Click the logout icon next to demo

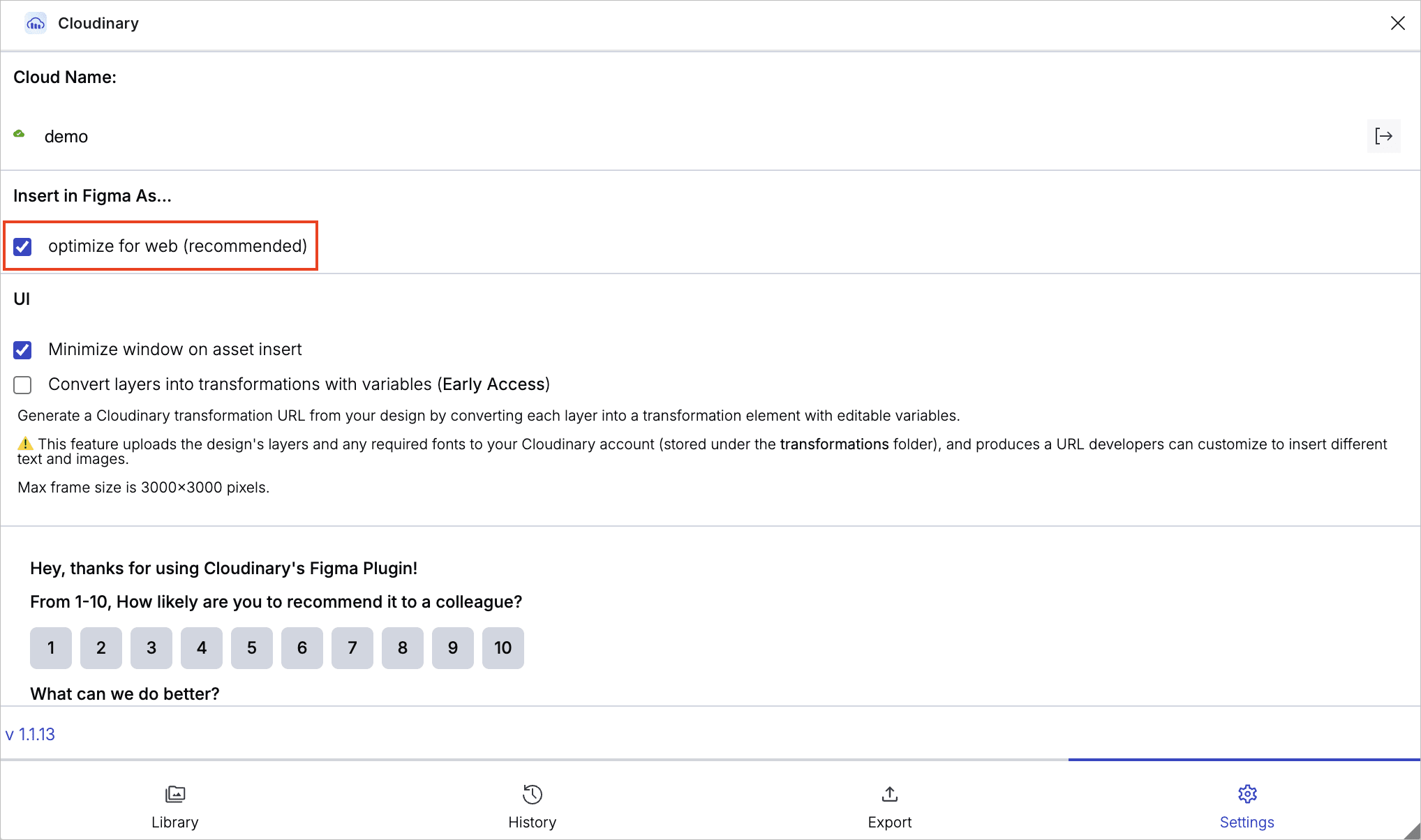[1383, 136]
